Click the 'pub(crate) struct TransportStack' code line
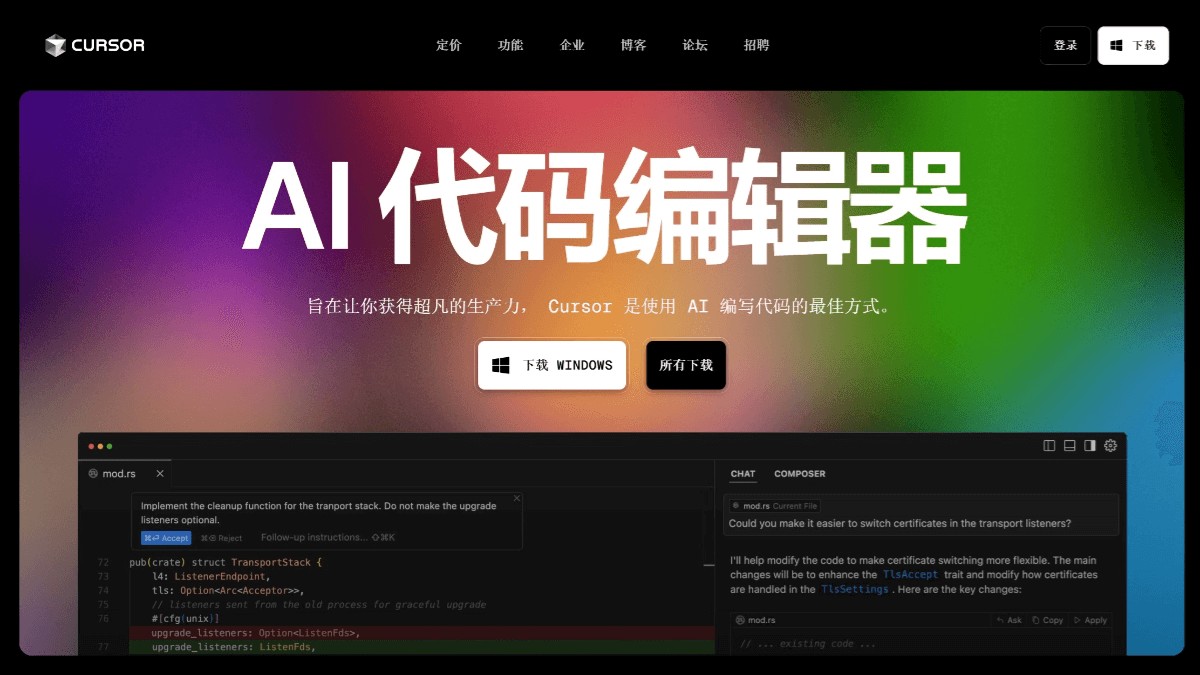The image size is (1200, 675). [x=226, y=562]
